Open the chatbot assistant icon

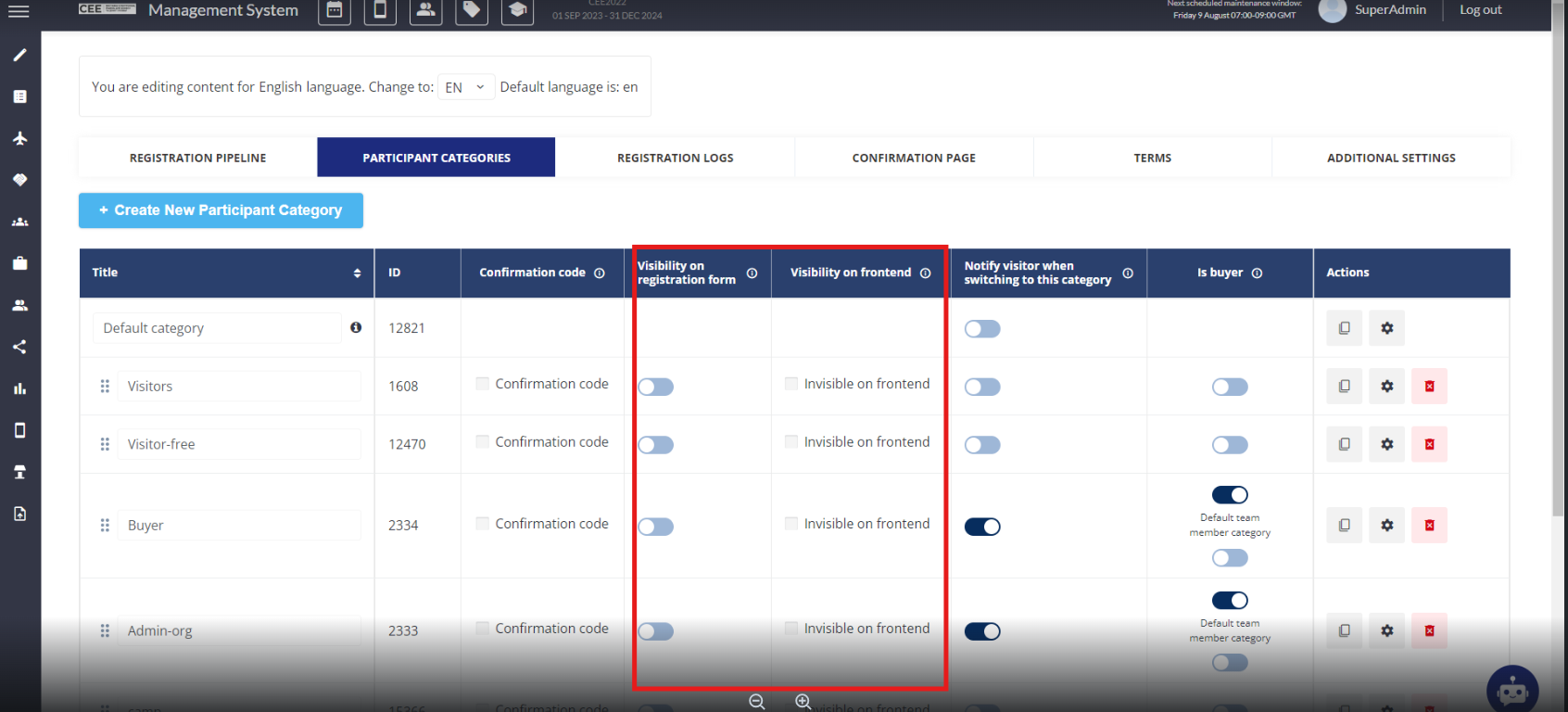[x=1511, y=690]
